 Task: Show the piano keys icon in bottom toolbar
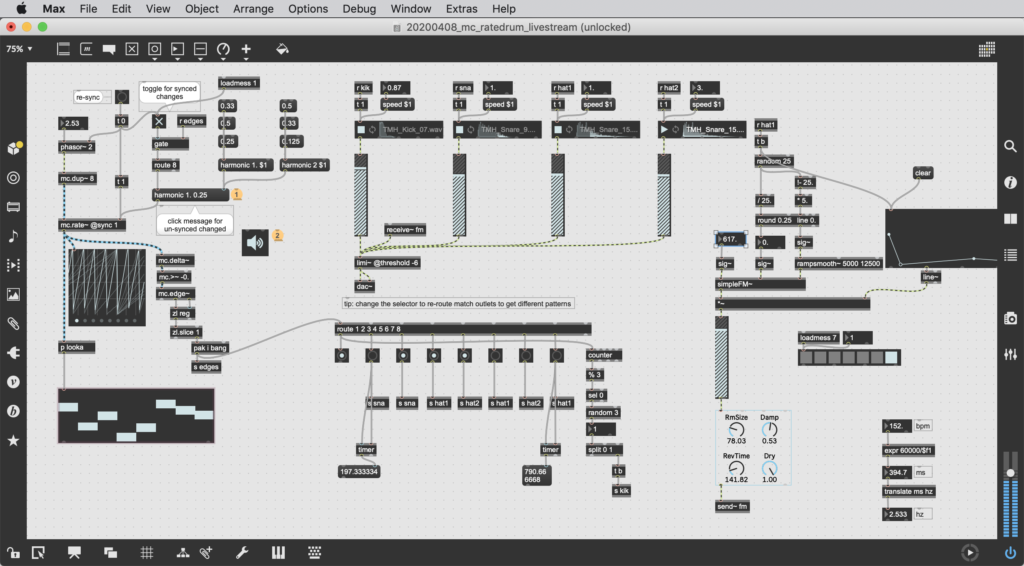pyautogui.click(x=278, y=552)
